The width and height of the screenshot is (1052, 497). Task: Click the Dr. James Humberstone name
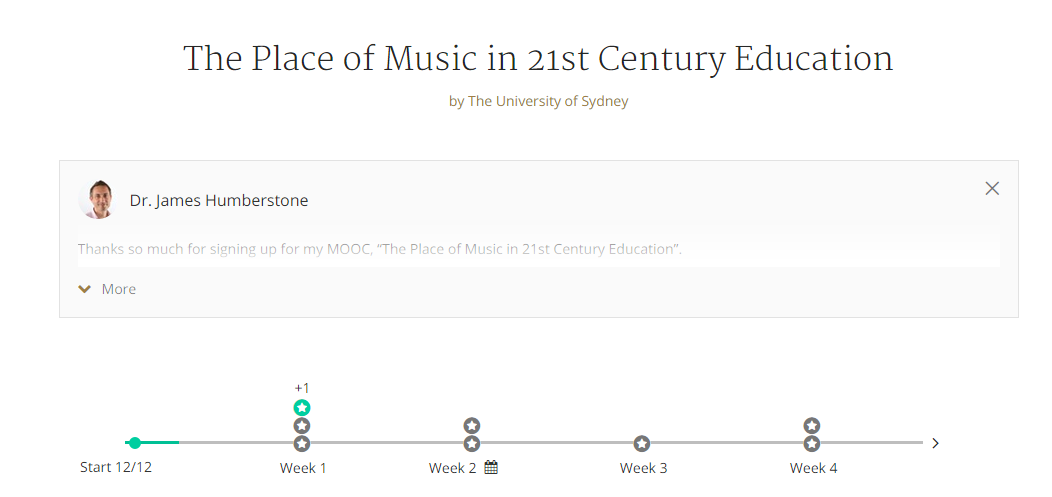click(x=219, y=201)
